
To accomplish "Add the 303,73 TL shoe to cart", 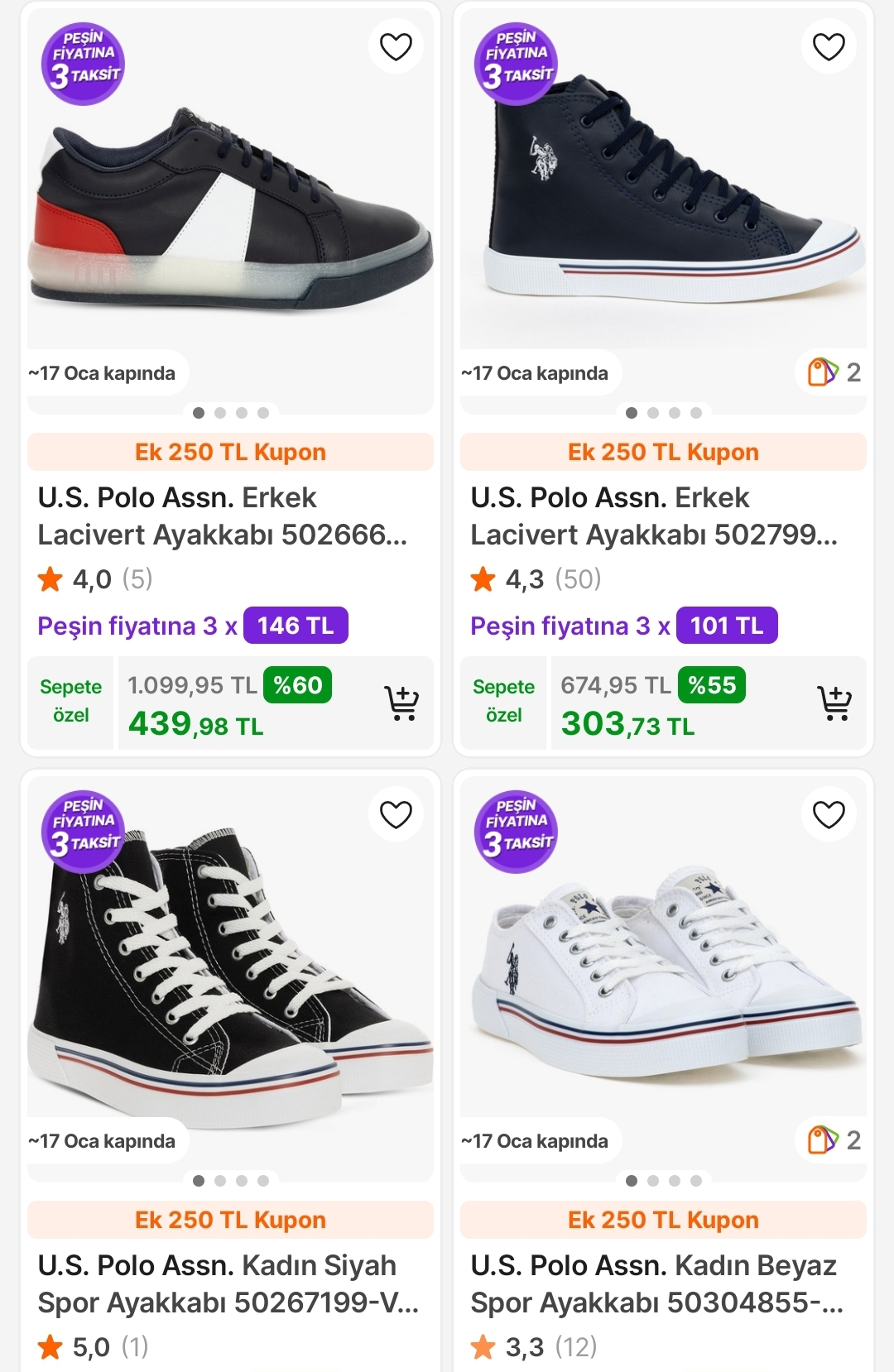I will pos(834,703).
